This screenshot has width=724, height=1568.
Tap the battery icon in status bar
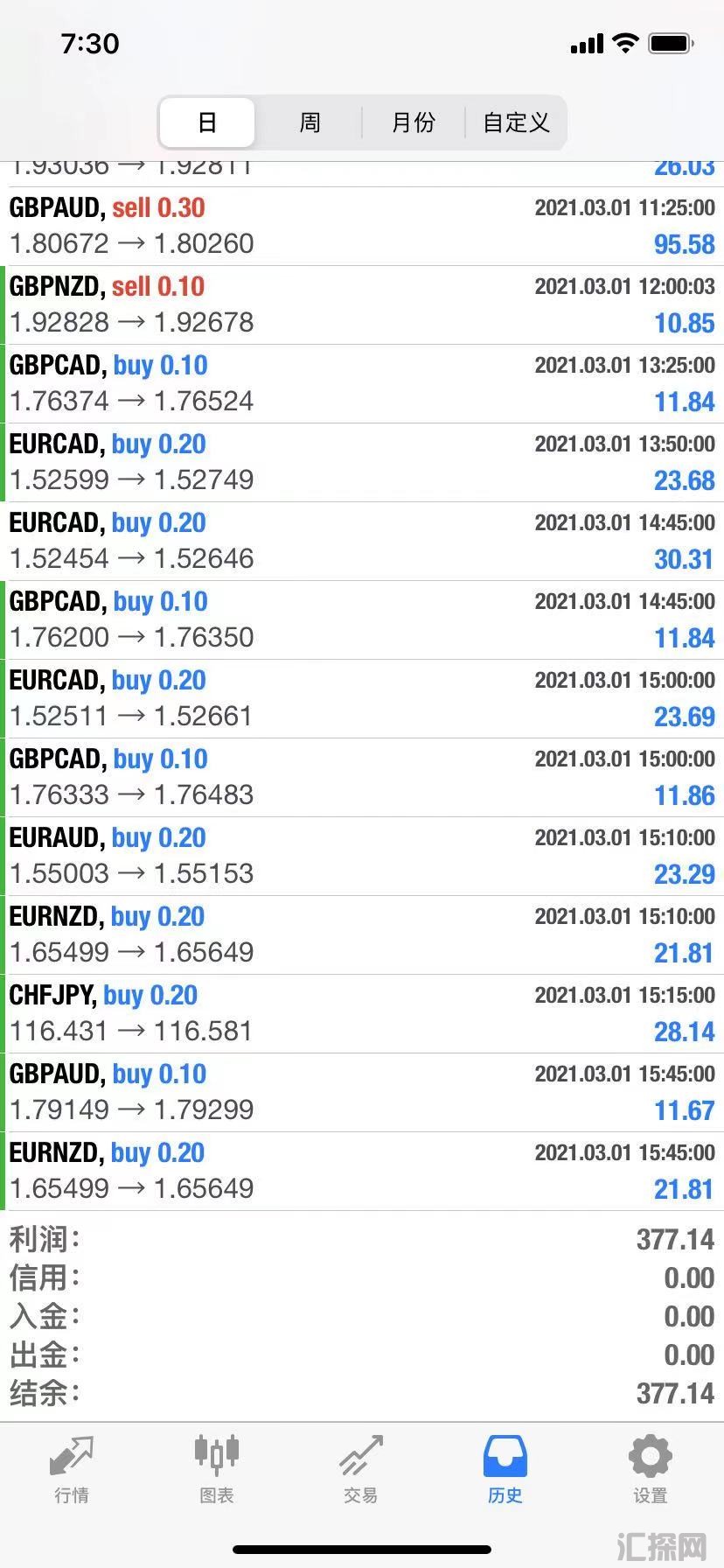[672, 43]
